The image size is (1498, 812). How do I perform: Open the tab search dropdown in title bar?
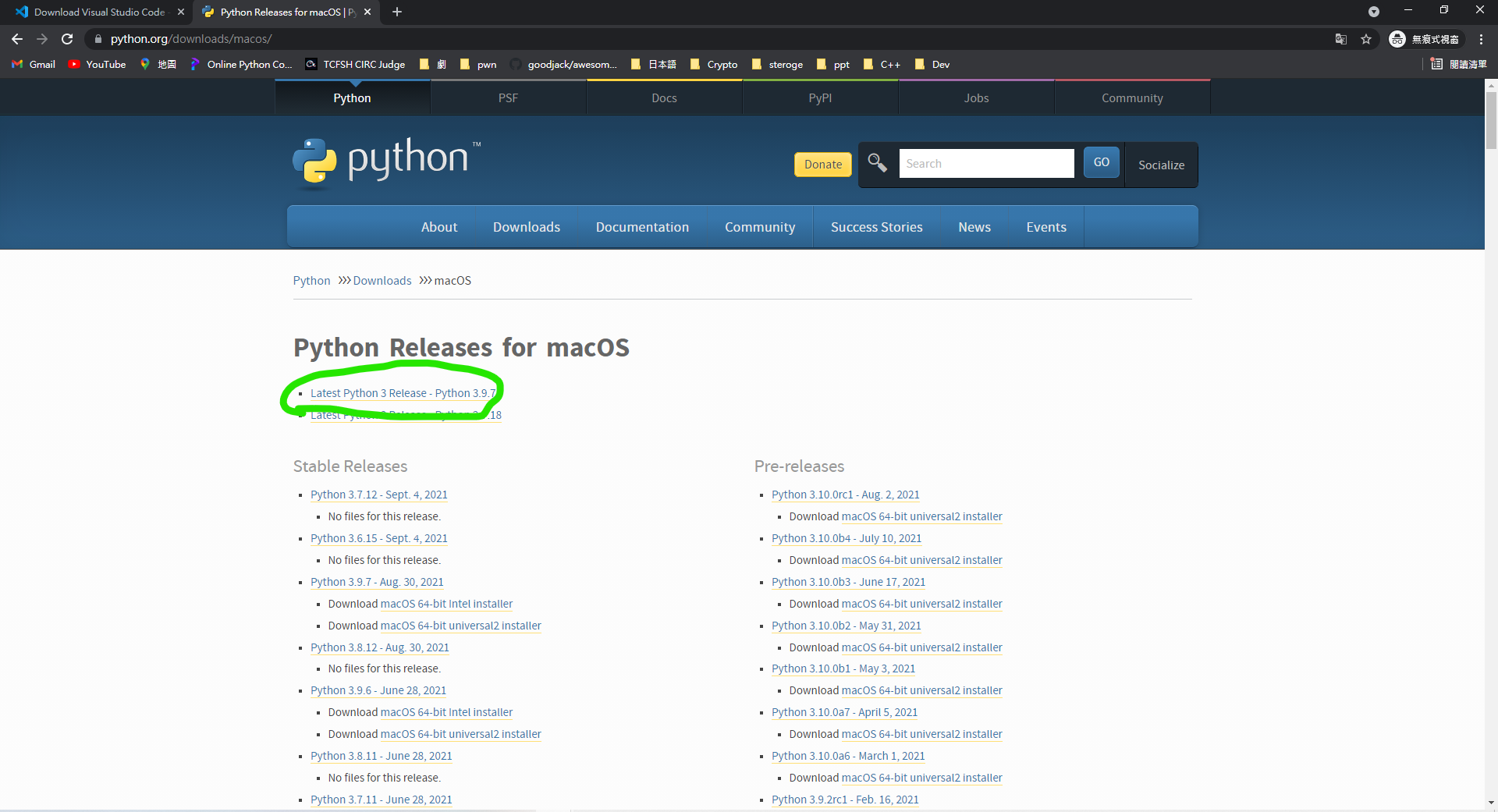tap(1374, 12)
